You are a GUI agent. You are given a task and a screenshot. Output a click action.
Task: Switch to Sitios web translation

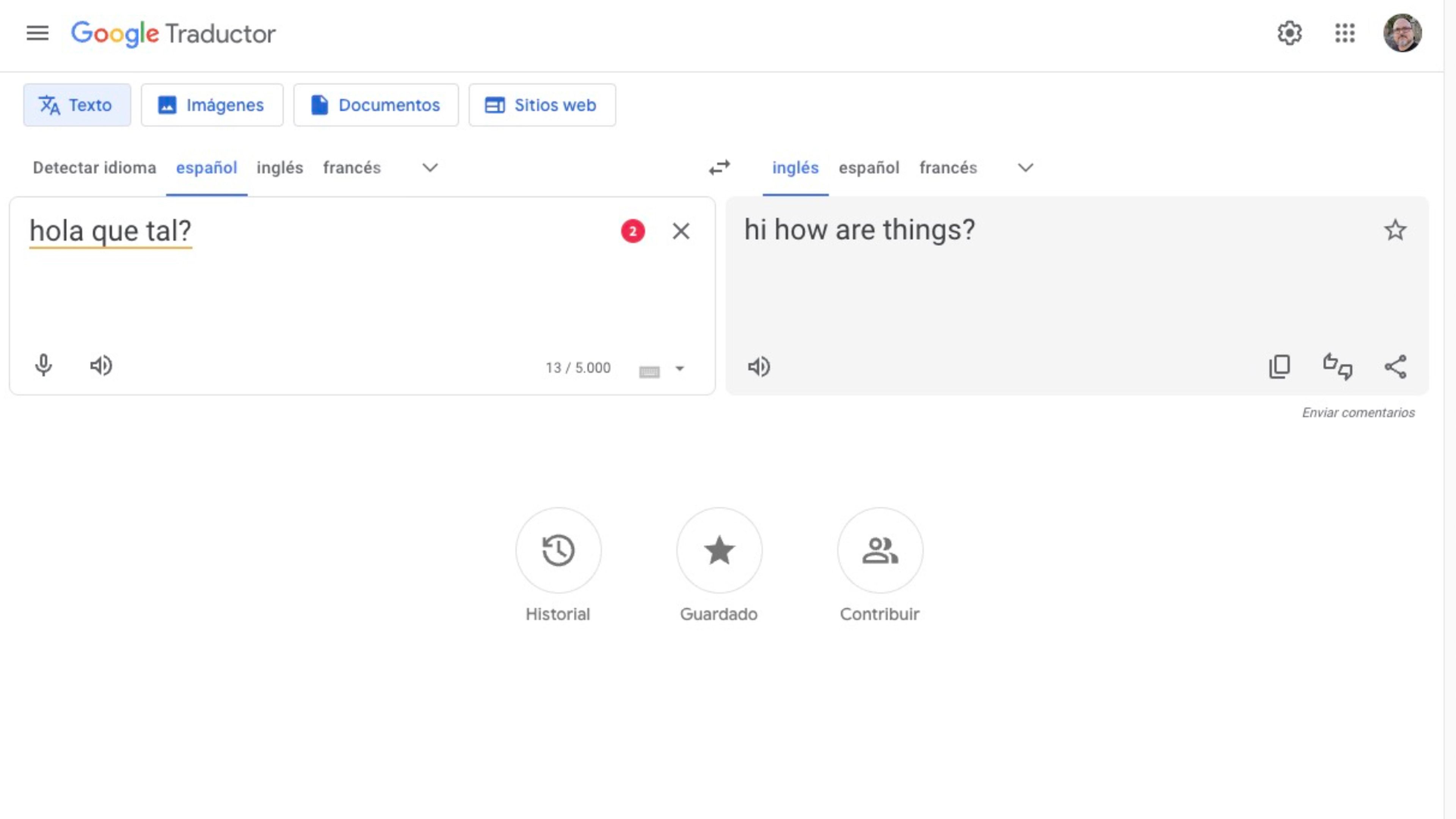(x=542, y=105)
